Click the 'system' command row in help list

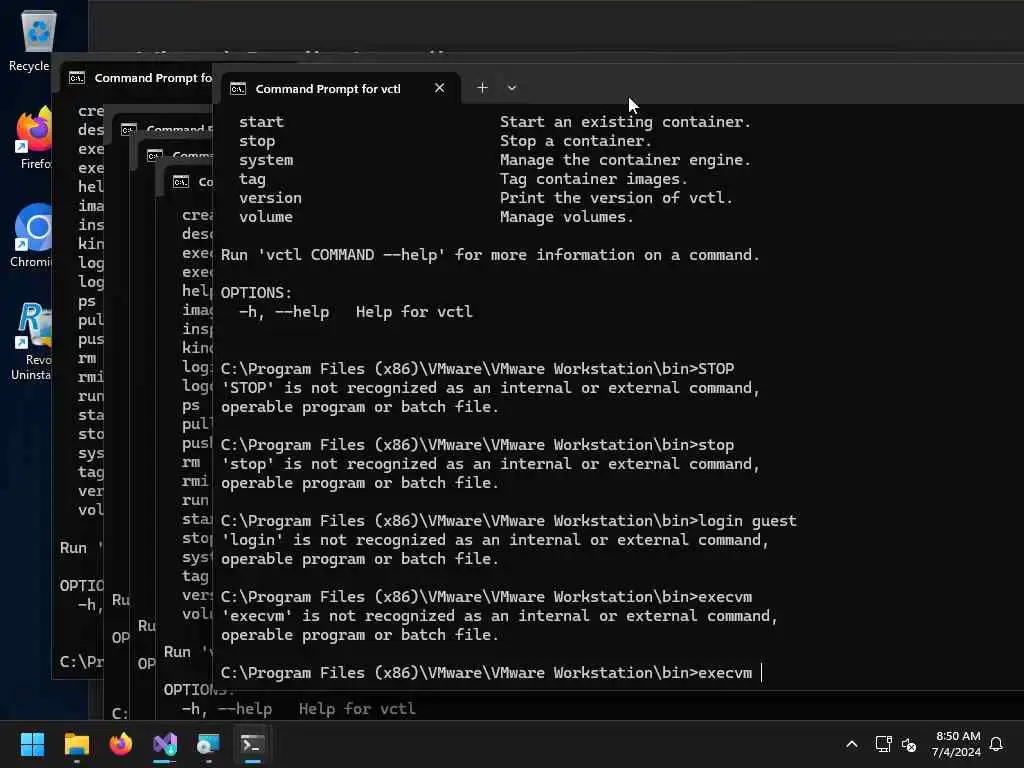(x=494, y=160)
